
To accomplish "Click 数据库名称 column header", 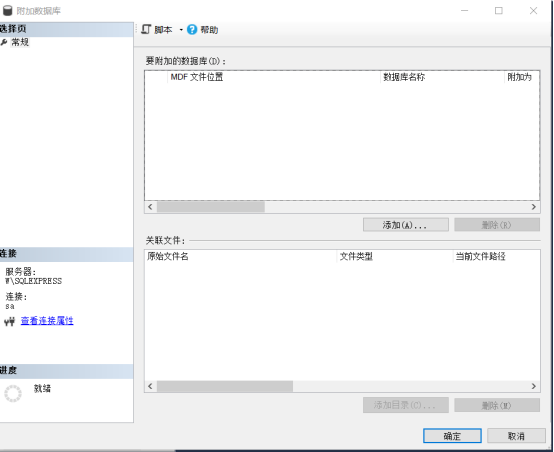I will pos(442,77).
